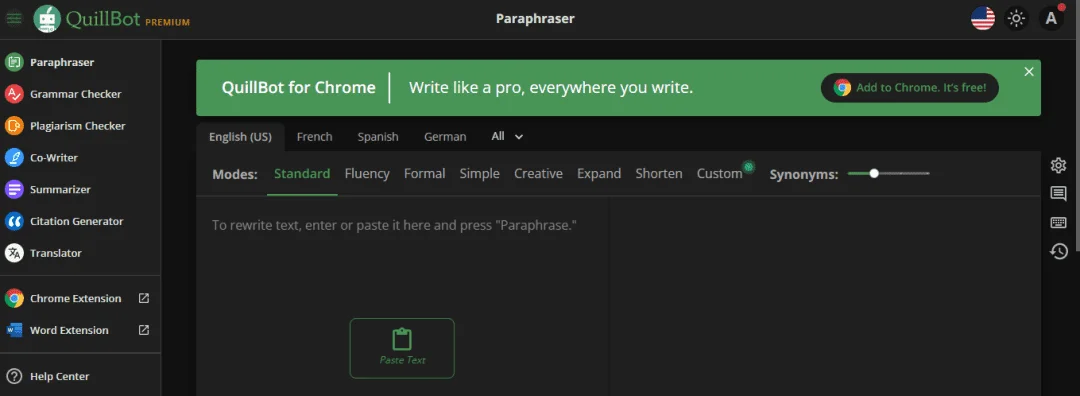Switch to English (US) language tab
This screenshot has width=1080, height=396.
pyautogui.click(x=240, y=137)
